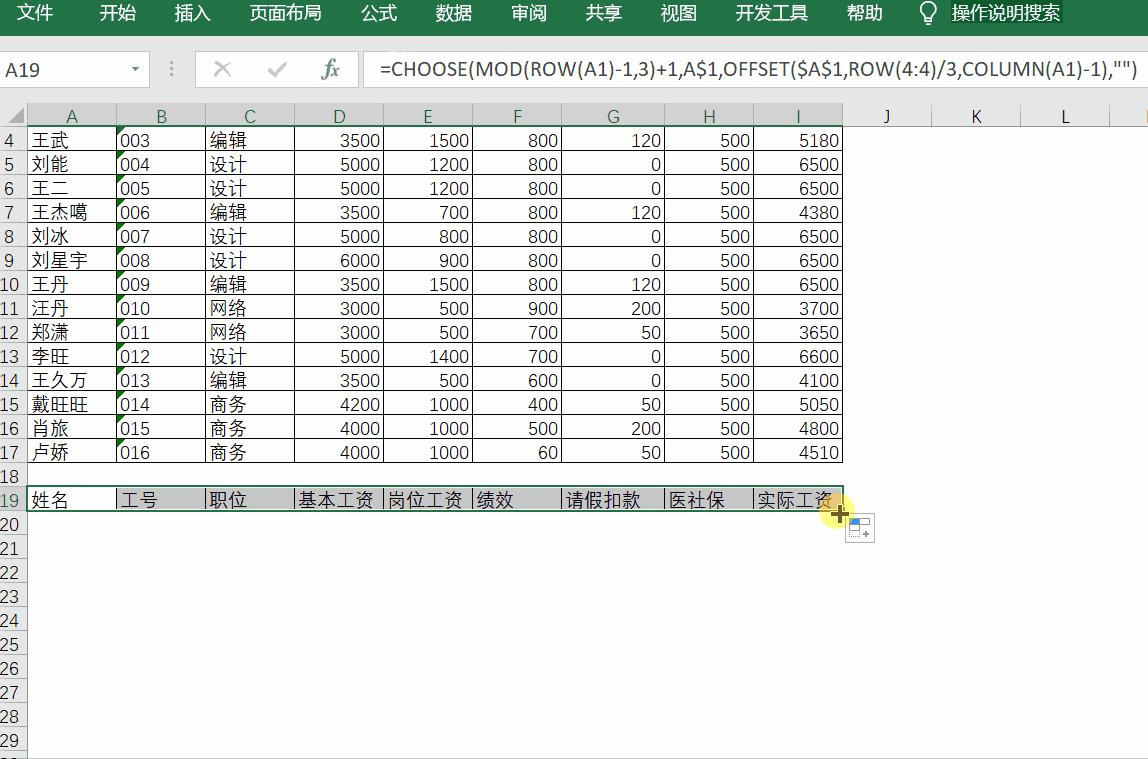Click the 帮助 tab
The image size is (1148, 759).
(864, 14)
